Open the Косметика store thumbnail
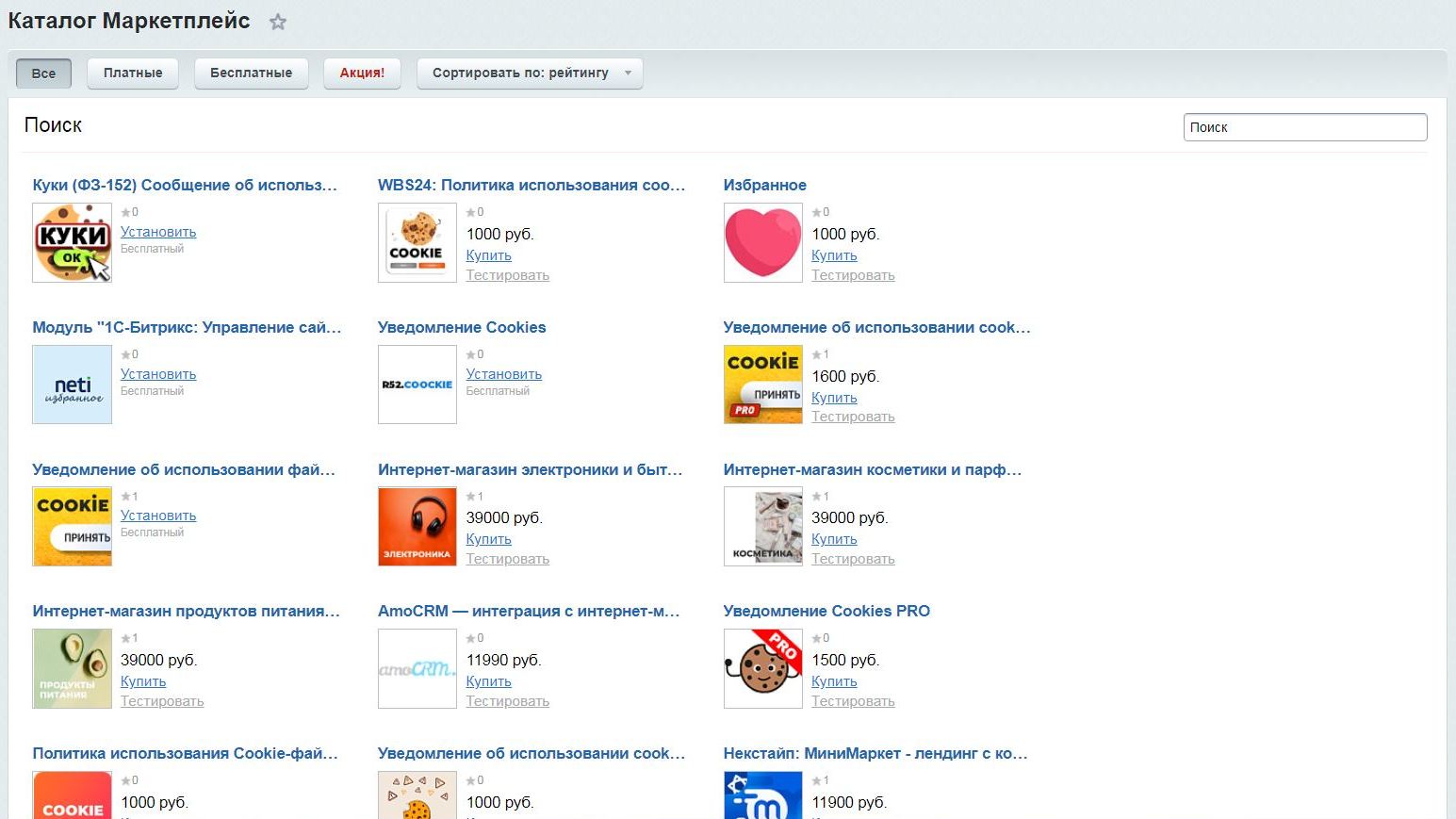Viewport: 1456px width, 819px height. pyautogui.click(x=762, y=527)
